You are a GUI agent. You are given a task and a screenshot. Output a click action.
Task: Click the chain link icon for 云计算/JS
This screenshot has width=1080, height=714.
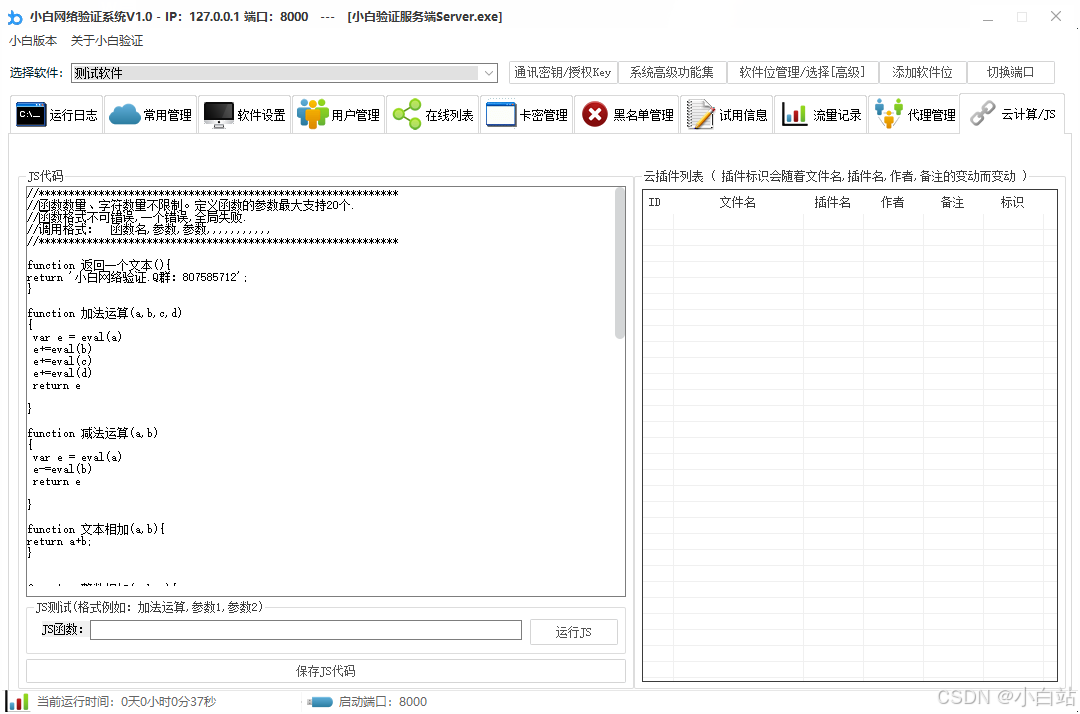(x=982, y=113)
